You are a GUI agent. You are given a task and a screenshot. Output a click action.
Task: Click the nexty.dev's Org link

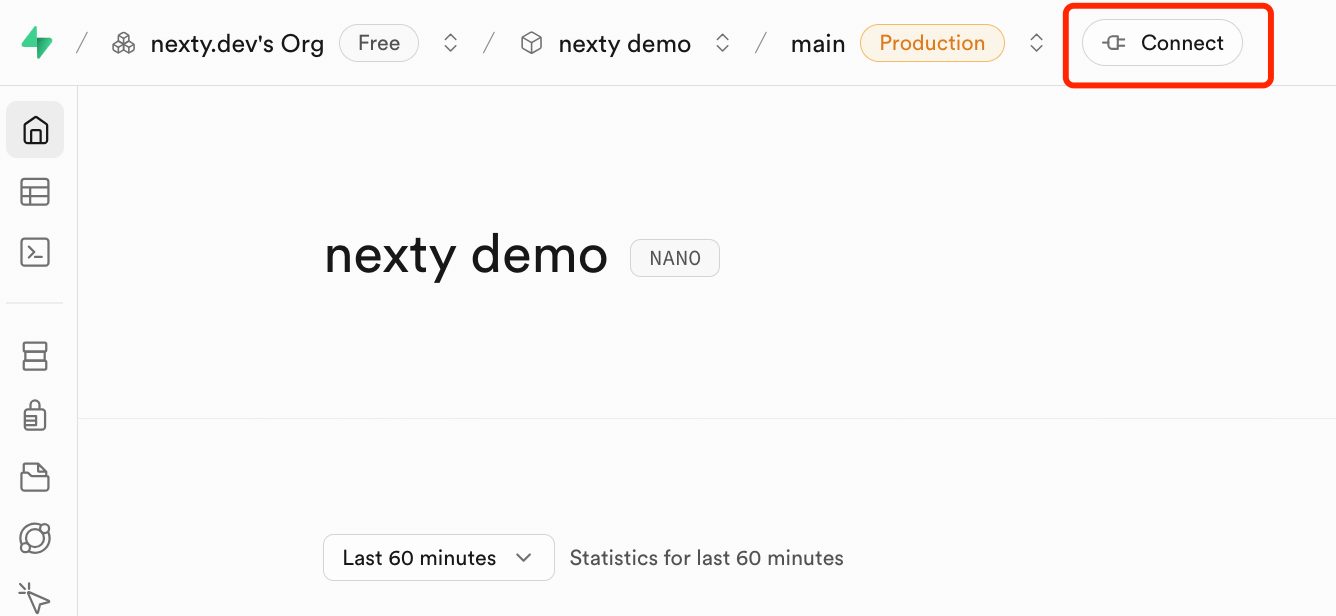[237, 44]
